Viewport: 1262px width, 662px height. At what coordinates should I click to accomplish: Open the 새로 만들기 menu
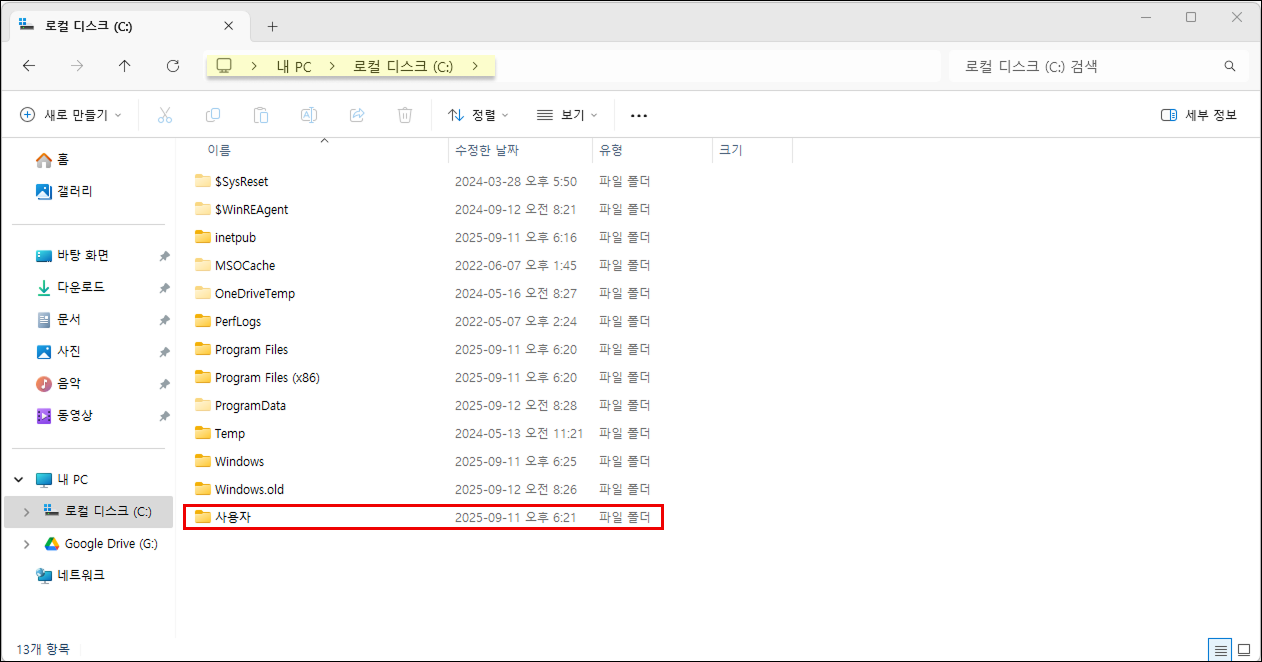coord(71,115)
